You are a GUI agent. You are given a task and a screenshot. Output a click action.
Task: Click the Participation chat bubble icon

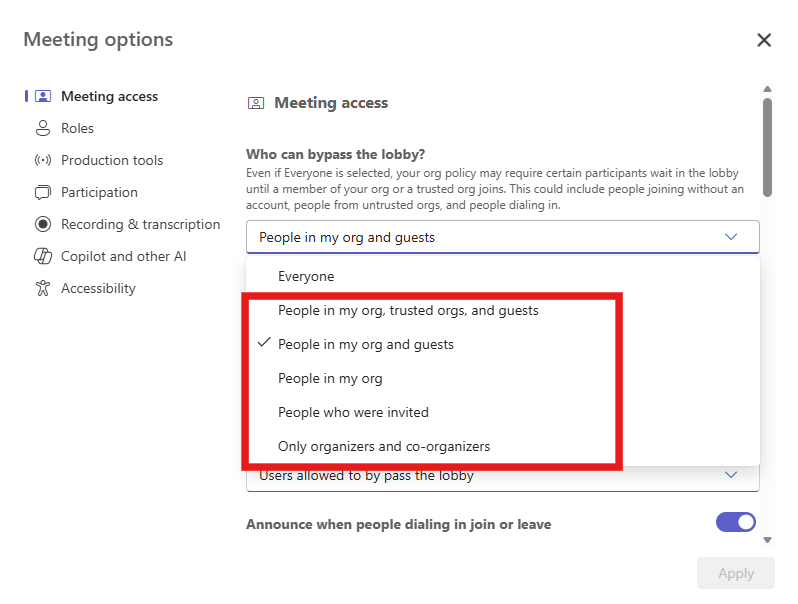coord(43,192)
